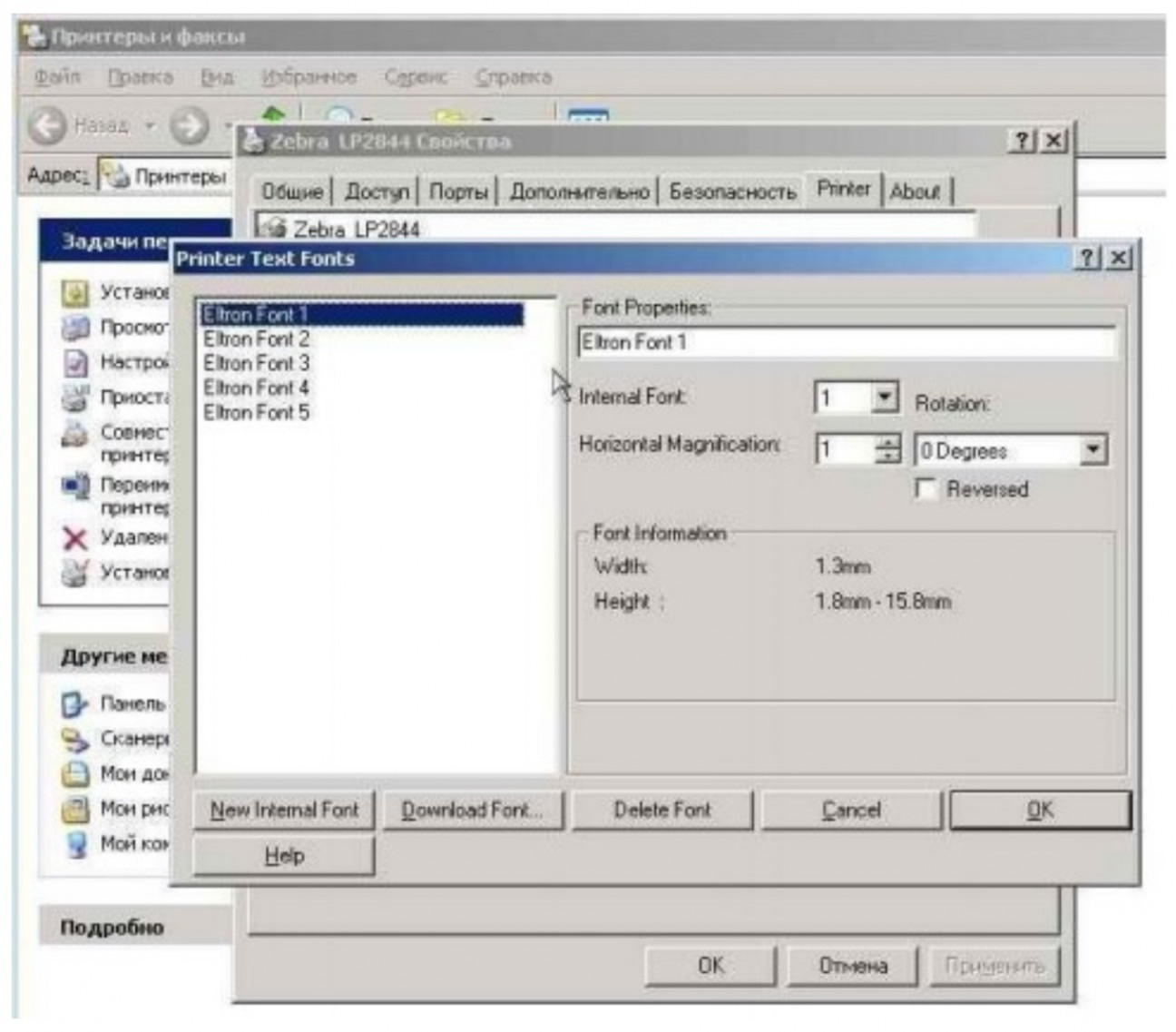This screenshot has width=1176, height=1032.
Task: Click Help button in Printer Text Fonts
Action: (284, 856)
